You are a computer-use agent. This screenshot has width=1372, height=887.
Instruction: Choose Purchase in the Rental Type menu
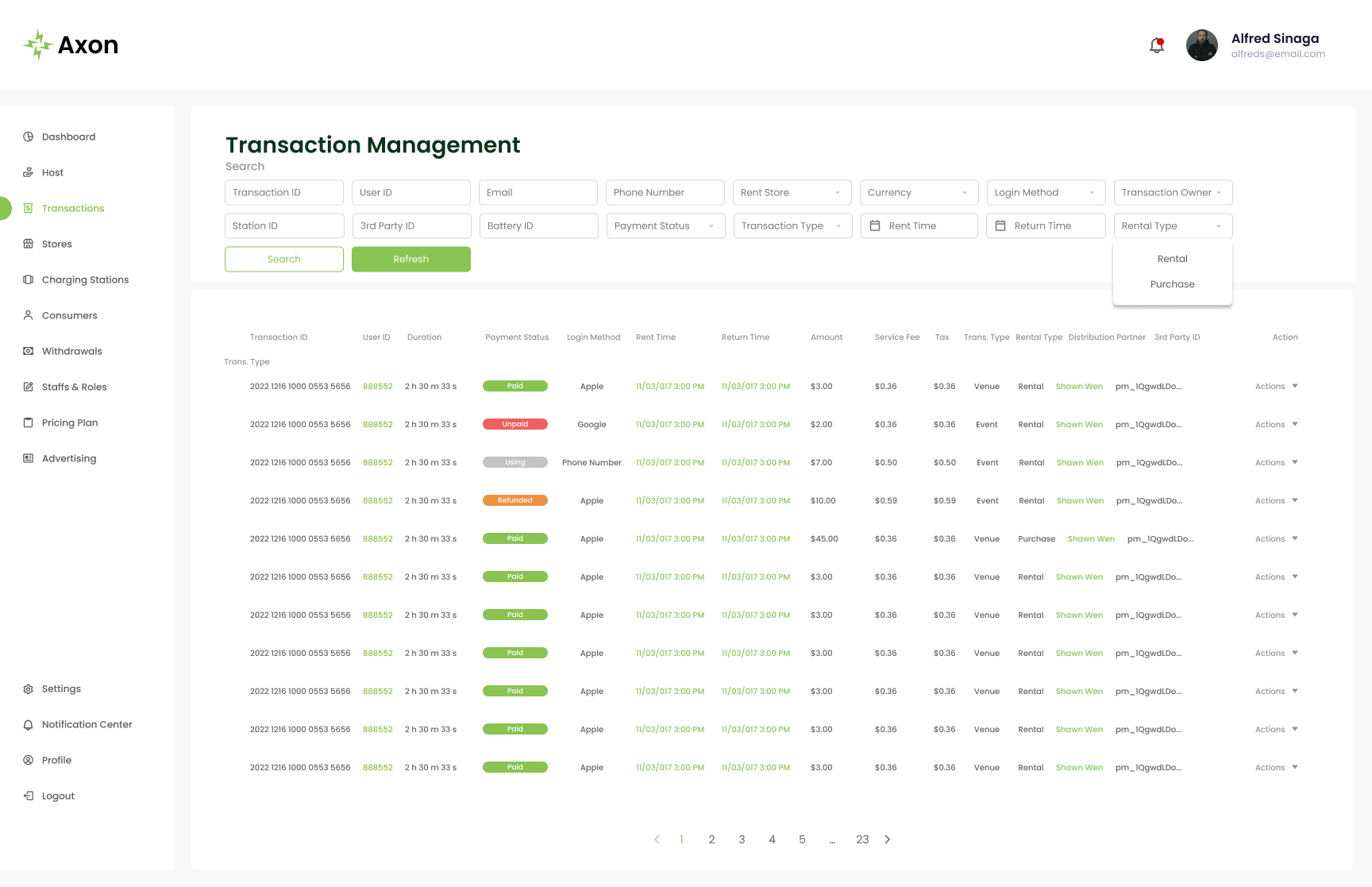[x=1173, y=284]
